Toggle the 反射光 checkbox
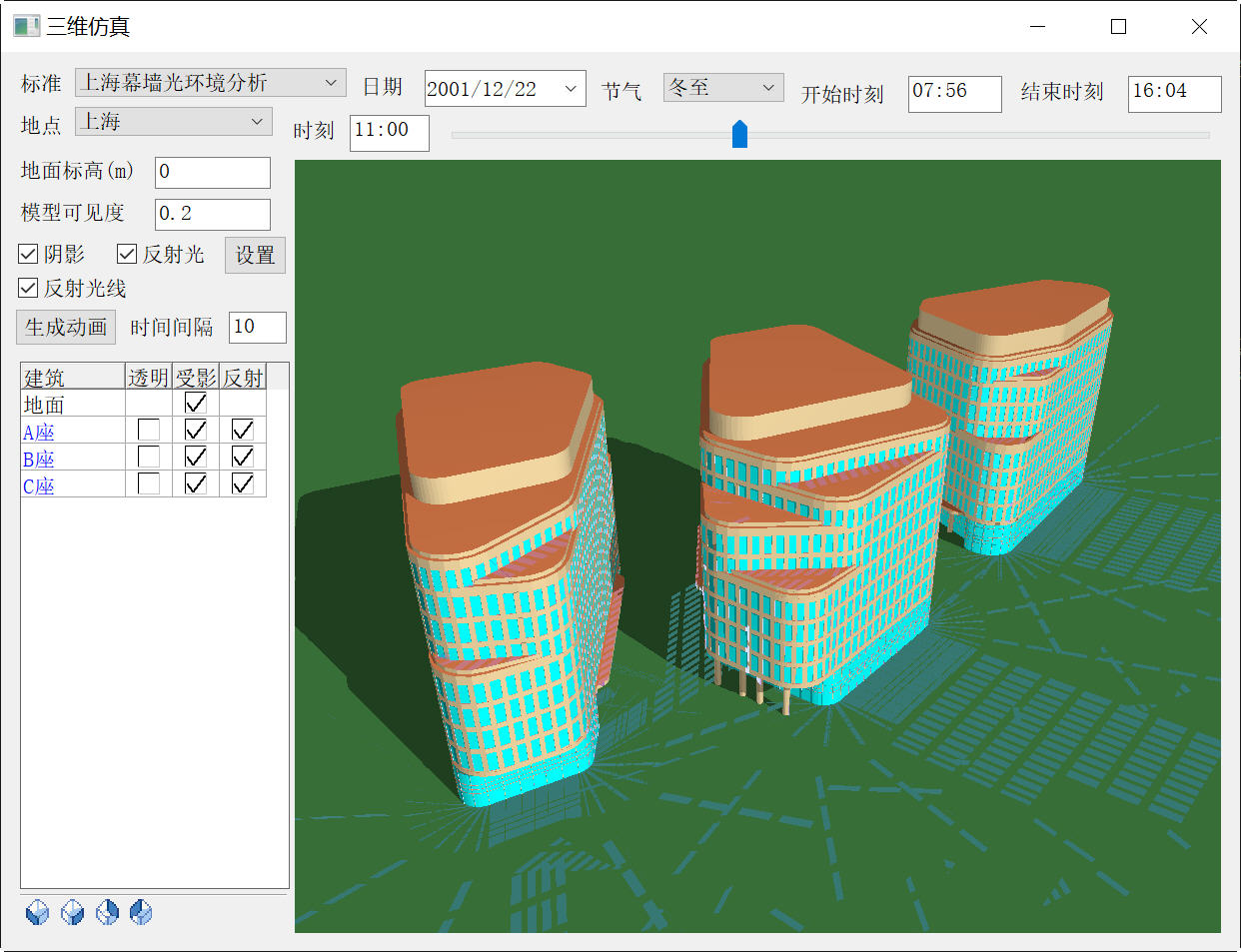The image size is (1241, 952). pos(127,255)
